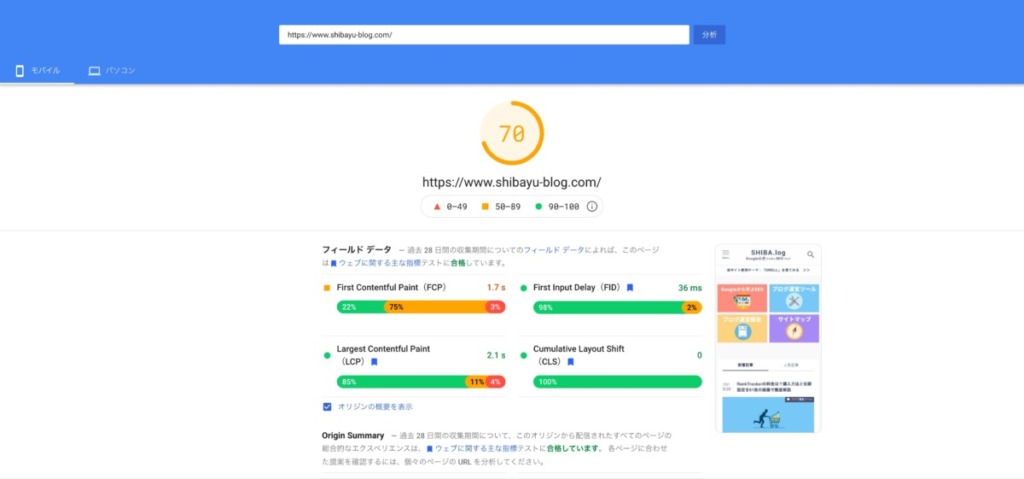Click the サイトマップ tile in the preview
The height and width of the screenshot is (479, 1024).
click(x=793, y=328)
